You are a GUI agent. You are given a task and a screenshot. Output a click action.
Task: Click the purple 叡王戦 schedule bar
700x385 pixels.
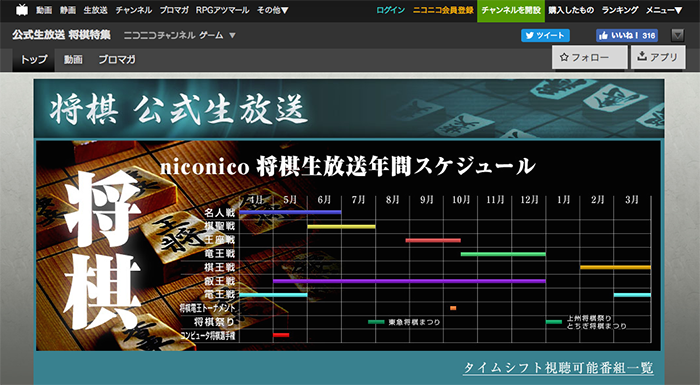click(x=409, y=281)
